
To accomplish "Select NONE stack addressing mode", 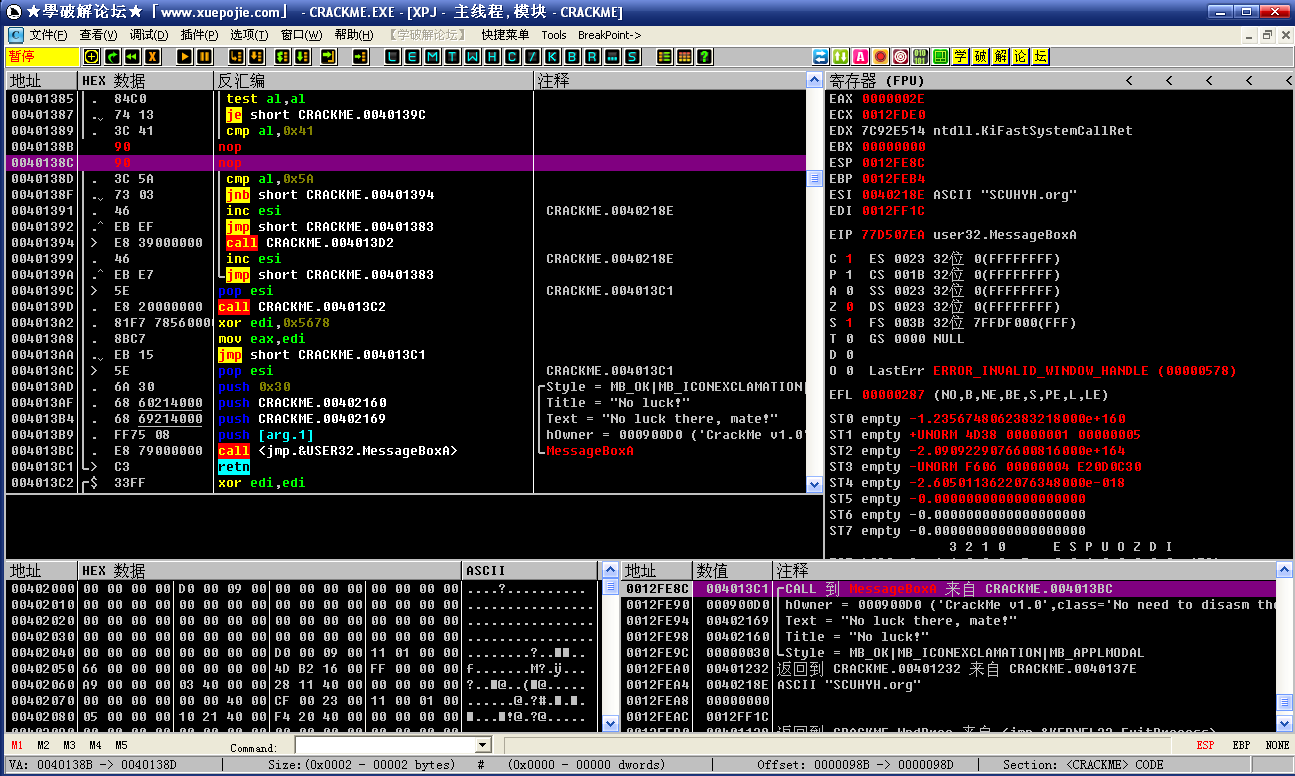I will [1277, 746].
